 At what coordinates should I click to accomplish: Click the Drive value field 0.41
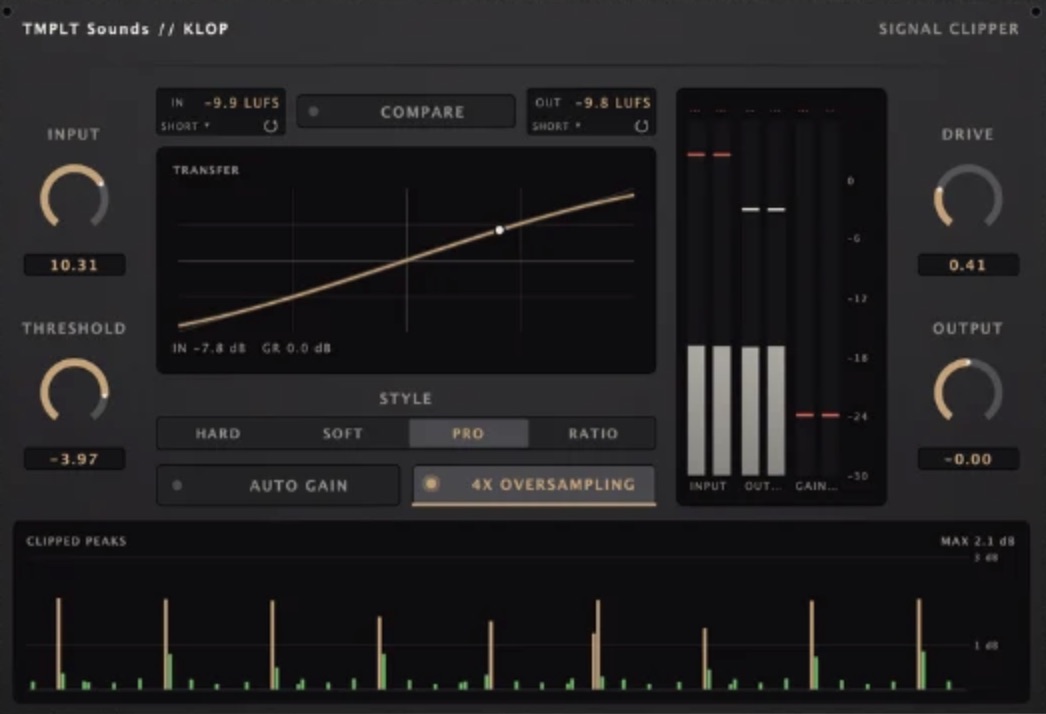pyautogui.click(x=968, y=265)
